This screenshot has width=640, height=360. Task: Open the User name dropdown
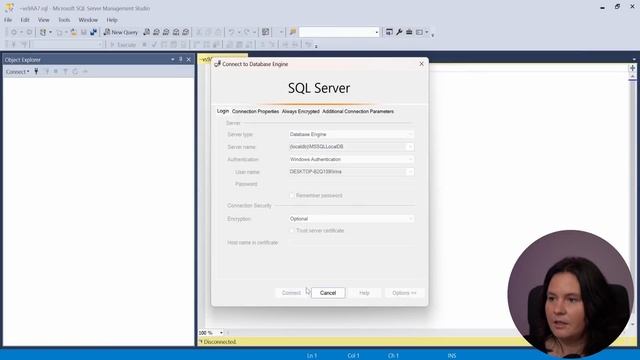(x=351, y=172)
